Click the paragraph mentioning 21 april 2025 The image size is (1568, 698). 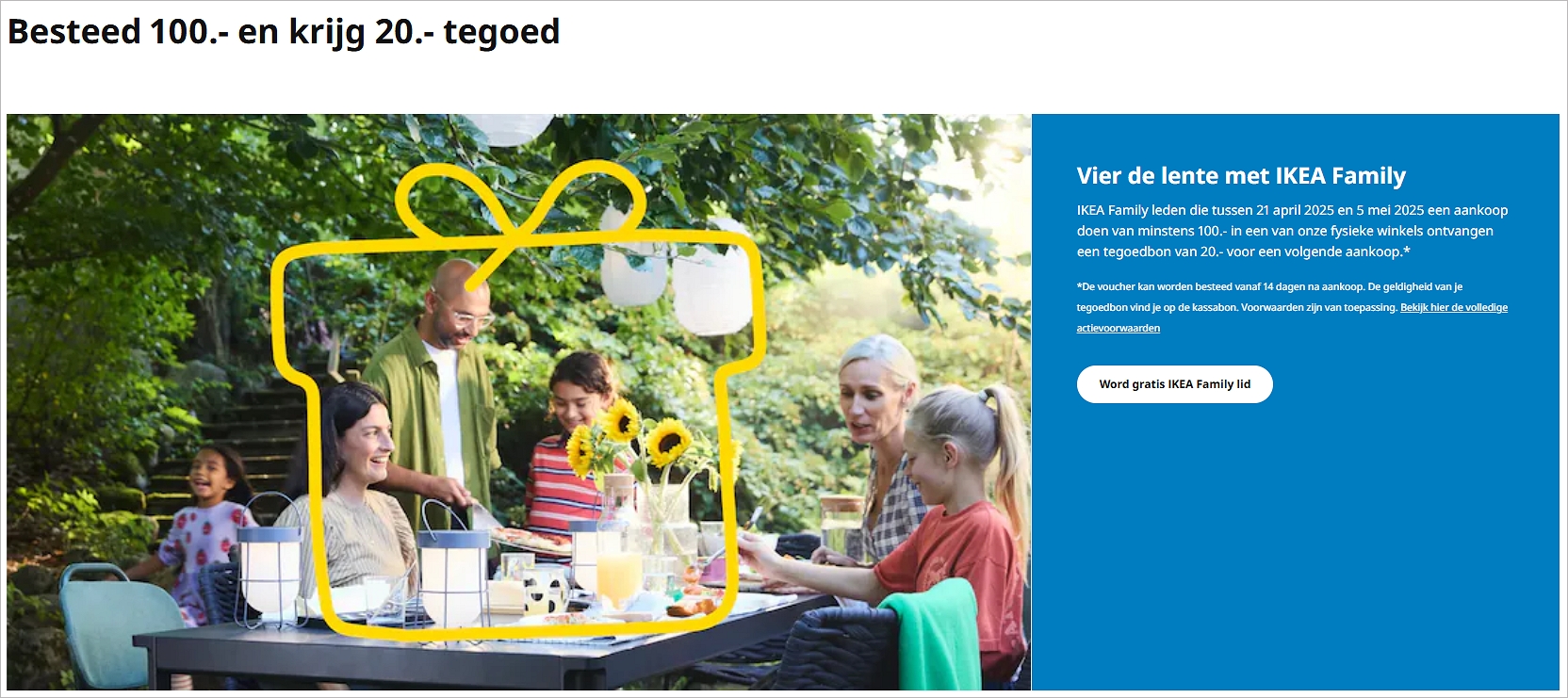(1292, 231)
